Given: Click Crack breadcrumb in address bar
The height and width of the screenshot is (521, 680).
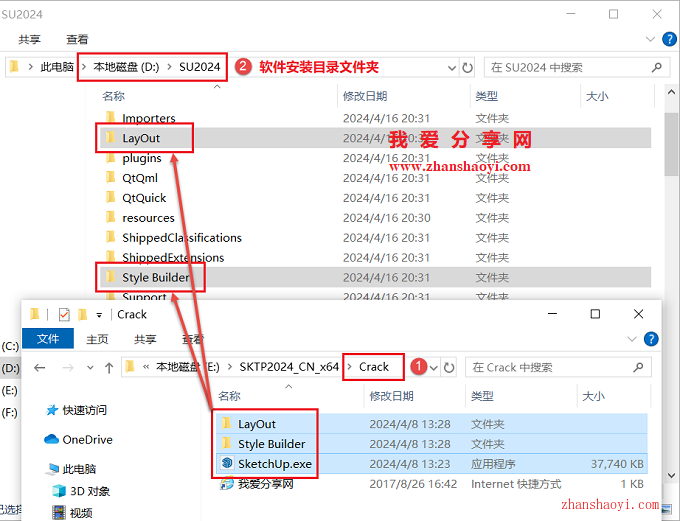Looking at the screenshot, I should 373,367.
